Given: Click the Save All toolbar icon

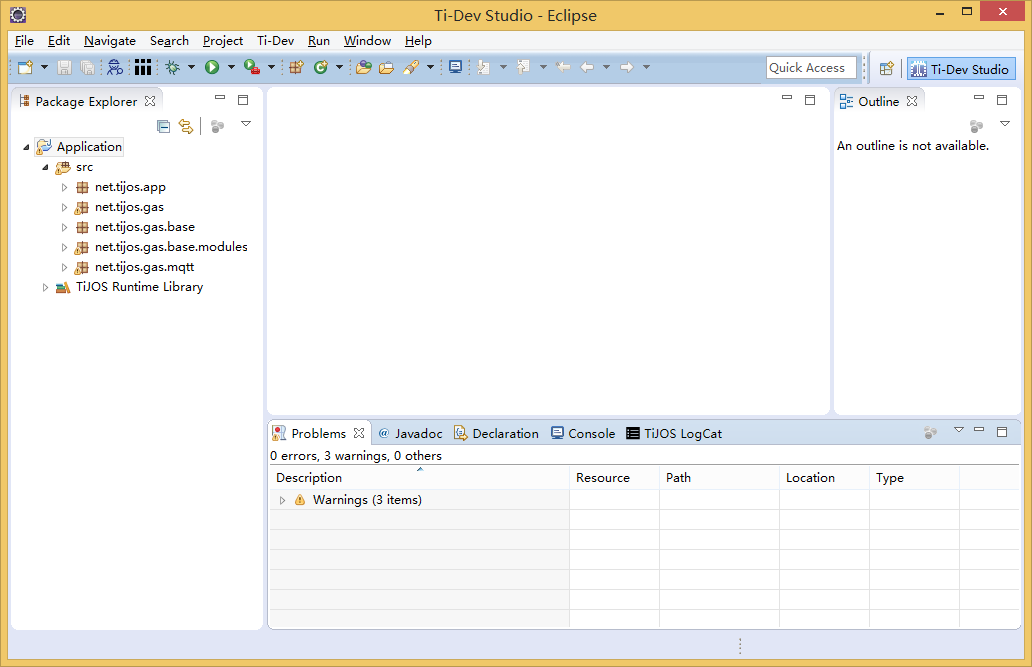Looking at the screenshot, I should pos(87,67).
